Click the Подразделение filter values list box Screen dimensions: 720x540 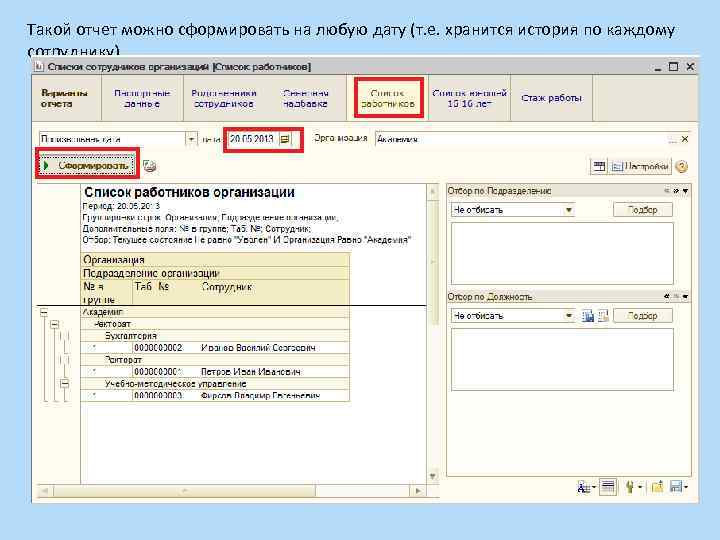[x=562, y=253]
